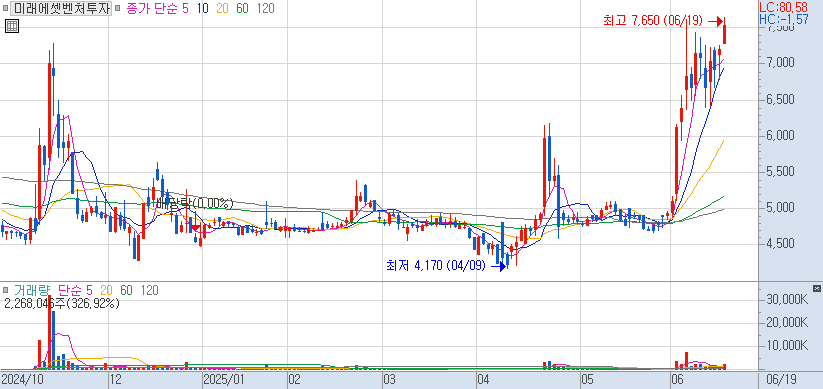This screenshot has height=389, width=823.
Task: Click the 5,500 price axis label
Action: coord(779,172)
